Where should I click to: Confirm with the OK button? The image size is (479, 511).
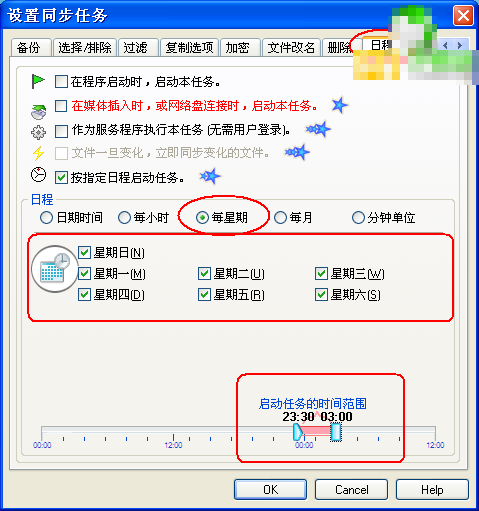click(270, 490)
